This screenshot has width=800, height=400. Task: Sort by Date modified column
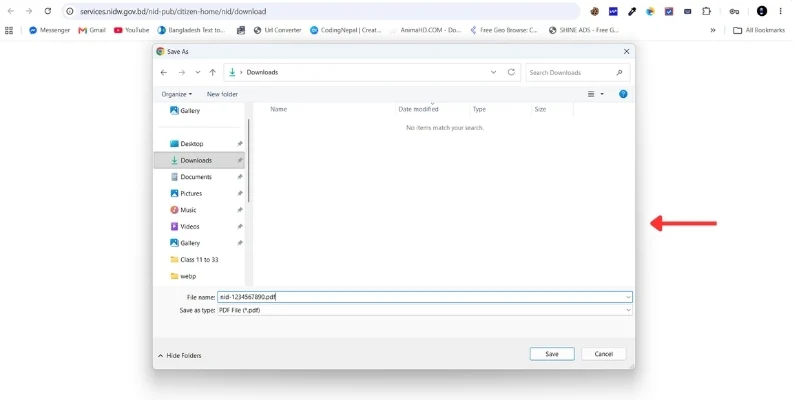[x=418, y=109]
